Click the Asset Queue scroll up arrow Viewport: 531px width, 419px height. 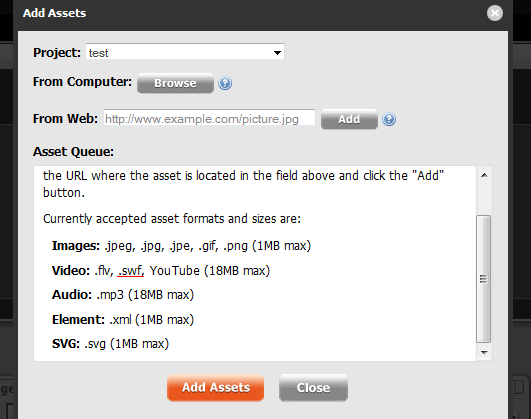[x=484, y=175]
